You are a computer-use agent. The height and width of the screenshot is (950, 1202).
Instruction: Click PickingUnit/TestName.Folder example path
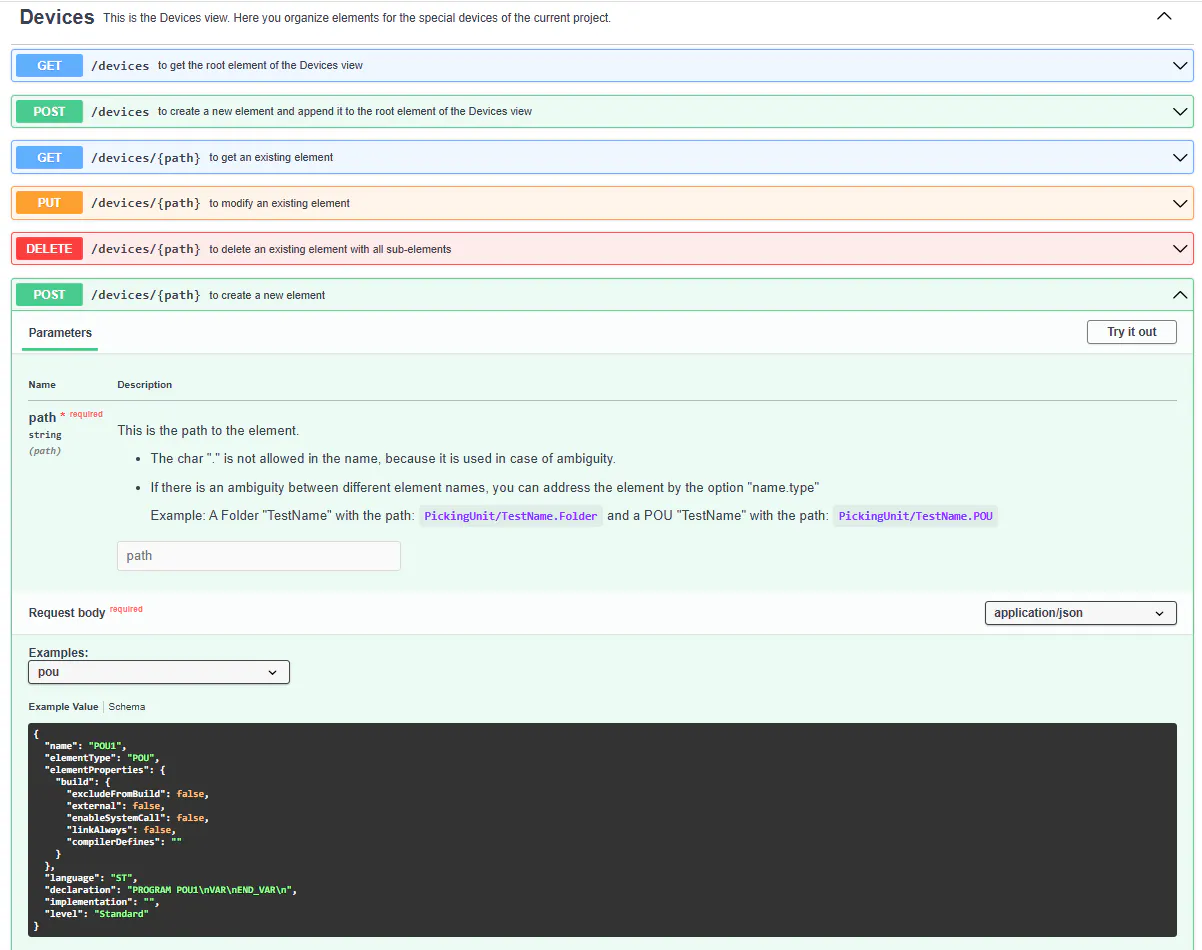pos(511,517)
